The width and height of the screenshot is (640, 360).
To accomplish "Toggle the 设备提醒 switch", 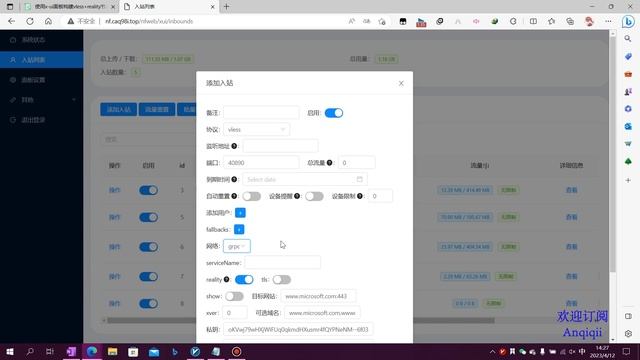I will (x=314, y=196).
